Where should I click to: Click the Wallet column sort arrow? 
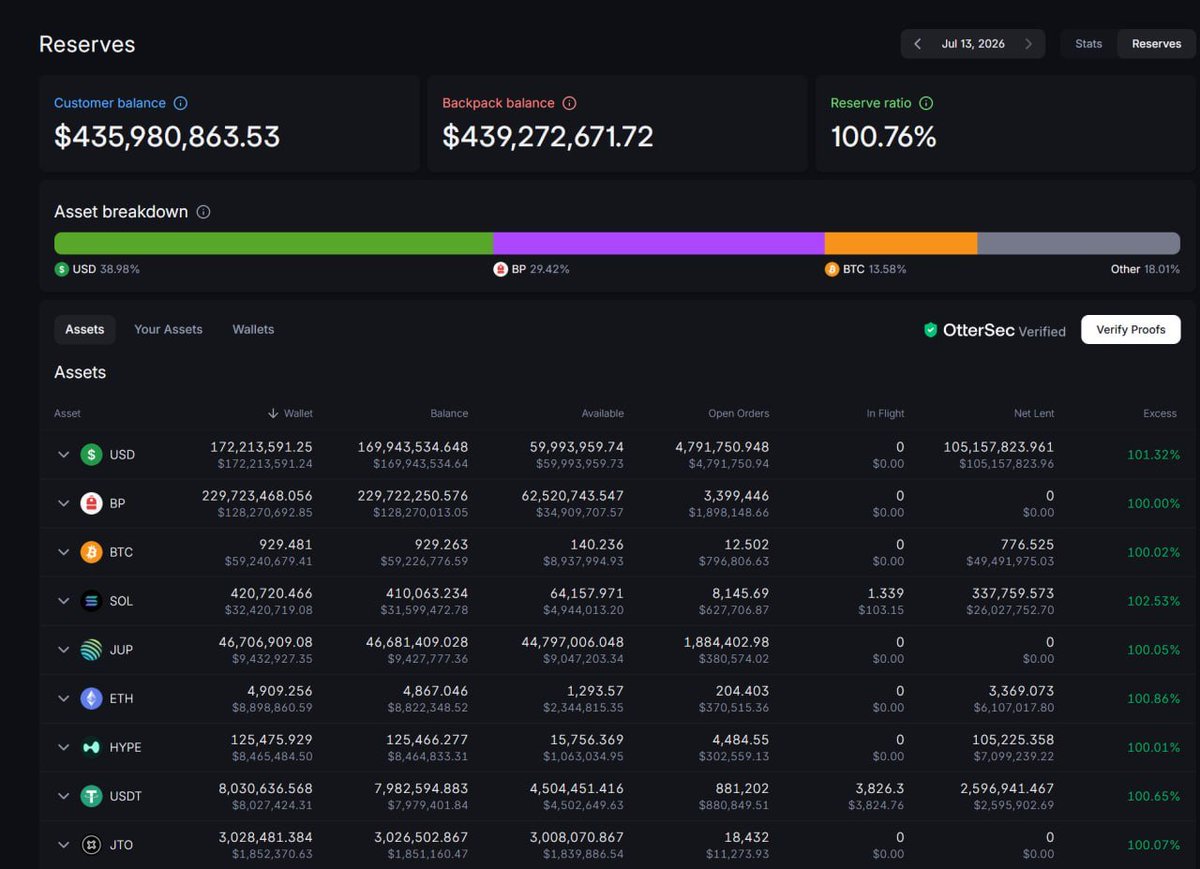pos(273,413)
